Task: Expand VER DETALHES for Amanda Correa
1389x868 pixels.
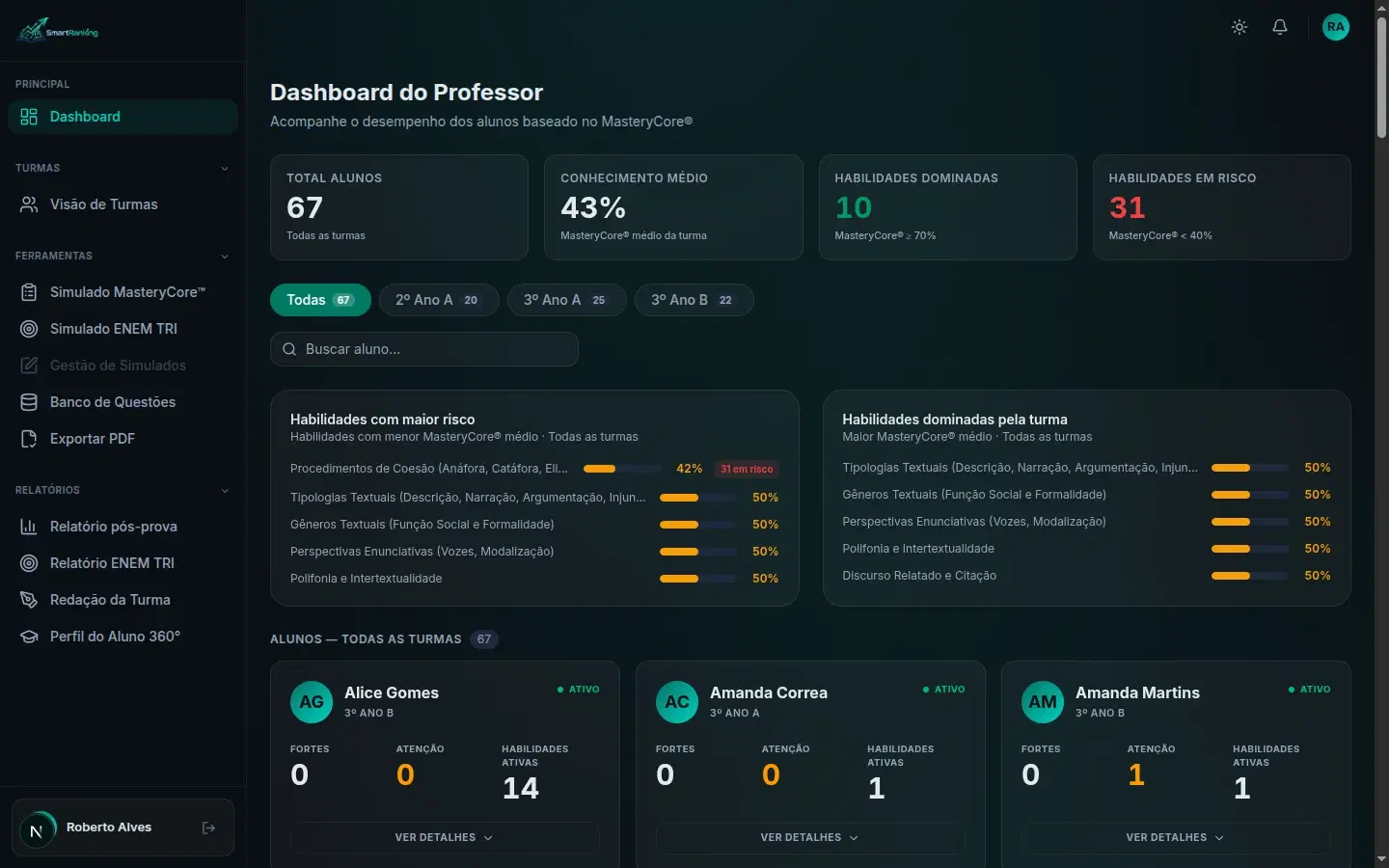Action: pyautogui.click(x=810, y=837)
